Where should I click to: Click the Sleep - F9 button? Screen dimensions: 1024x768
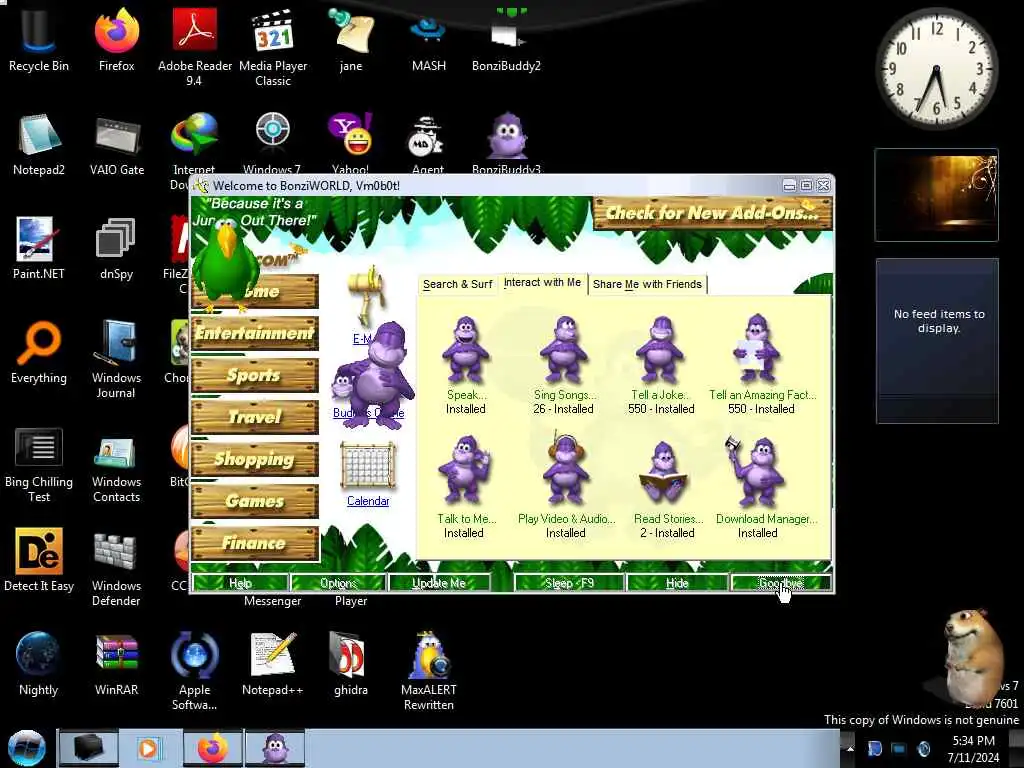[x=569, y=583]
